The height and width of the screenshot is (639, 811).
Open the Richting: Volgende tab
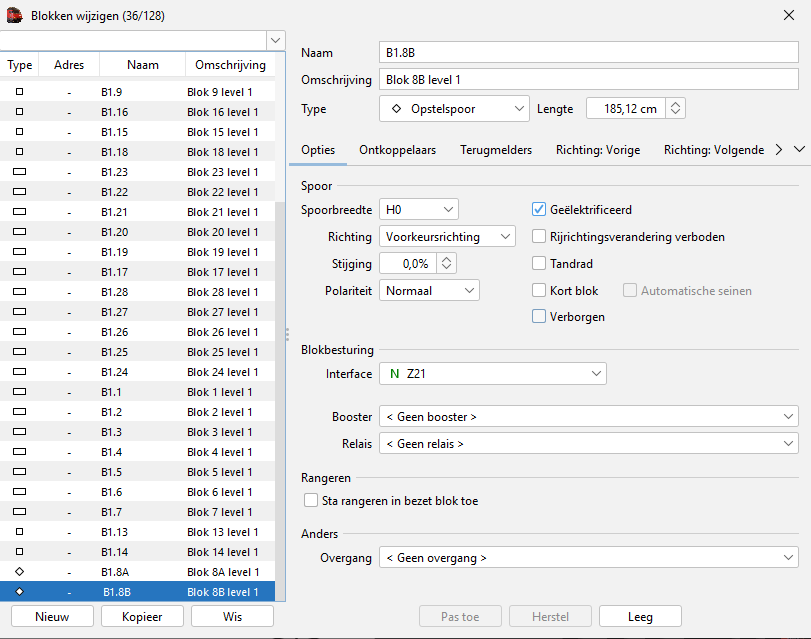pos(714,150)
